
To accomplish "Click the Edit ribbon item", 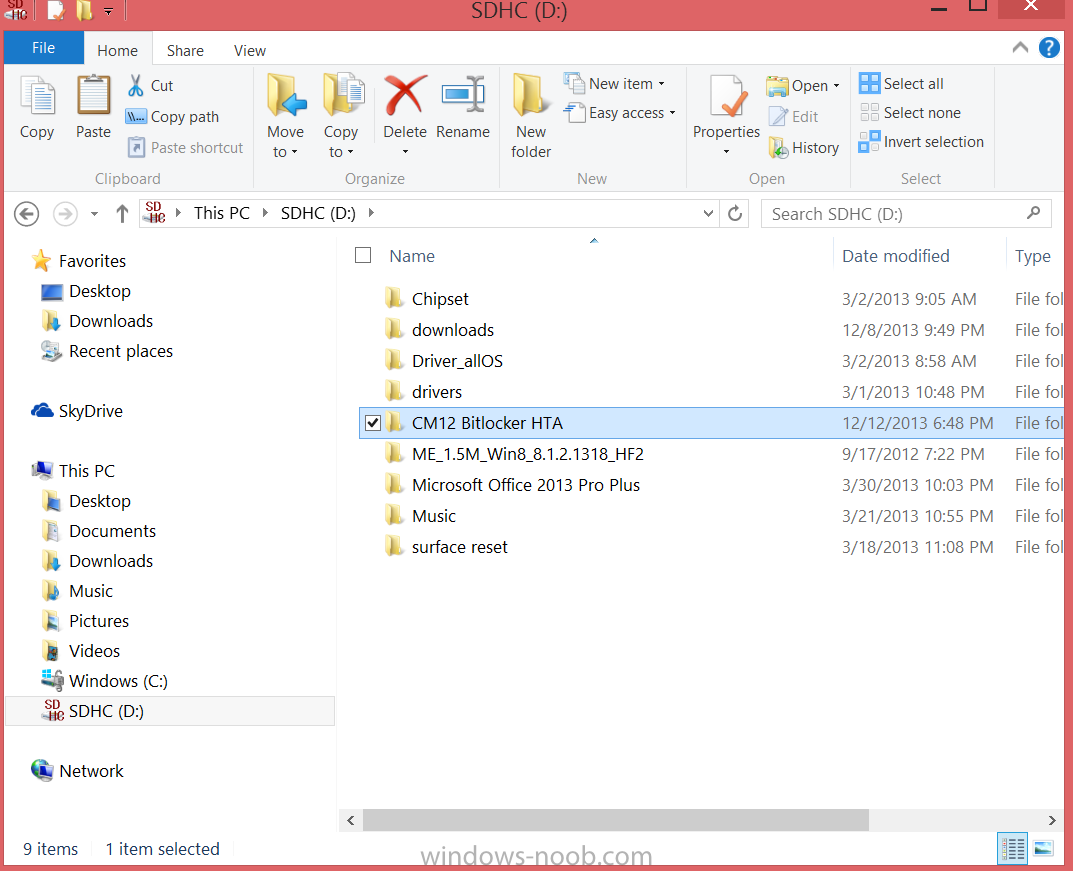I will 794,116.
